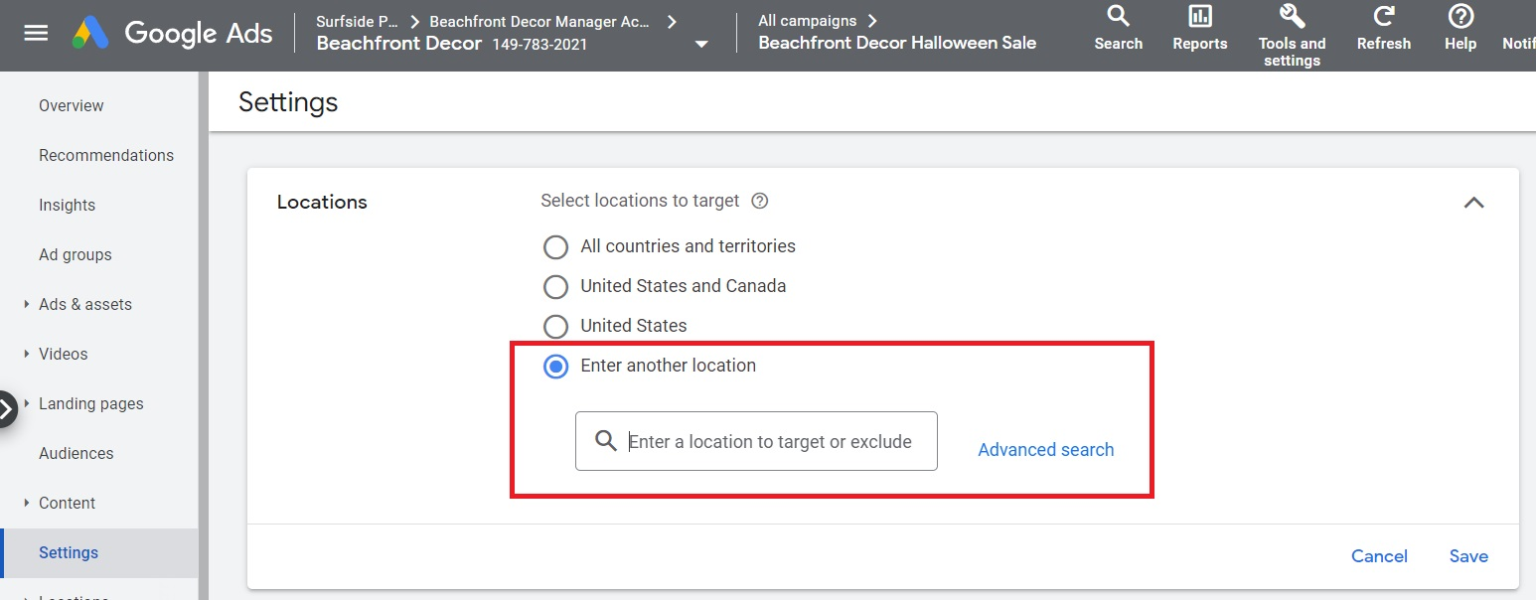
Task: Open Google Ads Help
Action: pos(1459,22)
